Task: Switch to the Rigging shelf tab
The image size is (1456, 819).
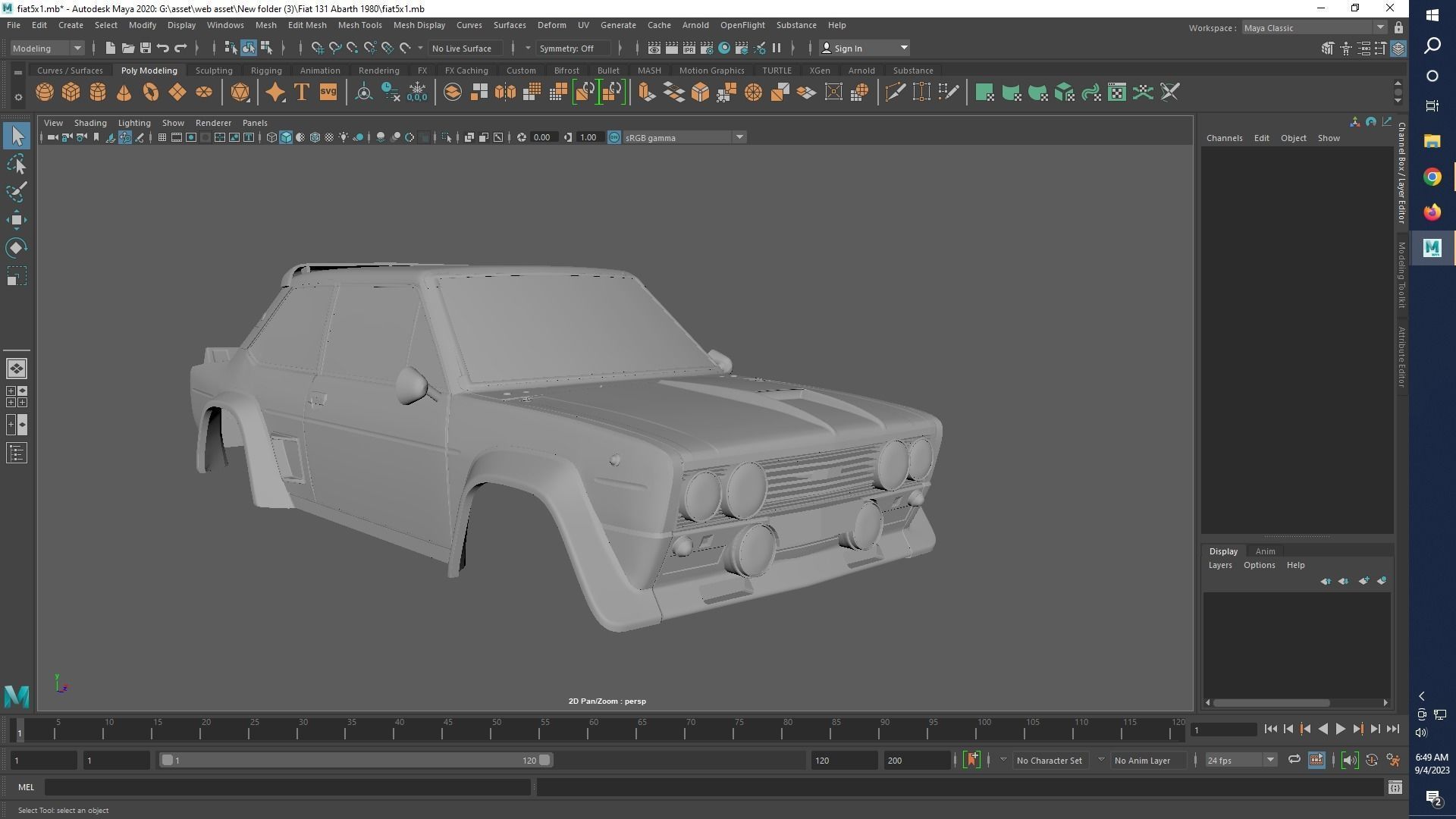Action: tap(266, 71)
